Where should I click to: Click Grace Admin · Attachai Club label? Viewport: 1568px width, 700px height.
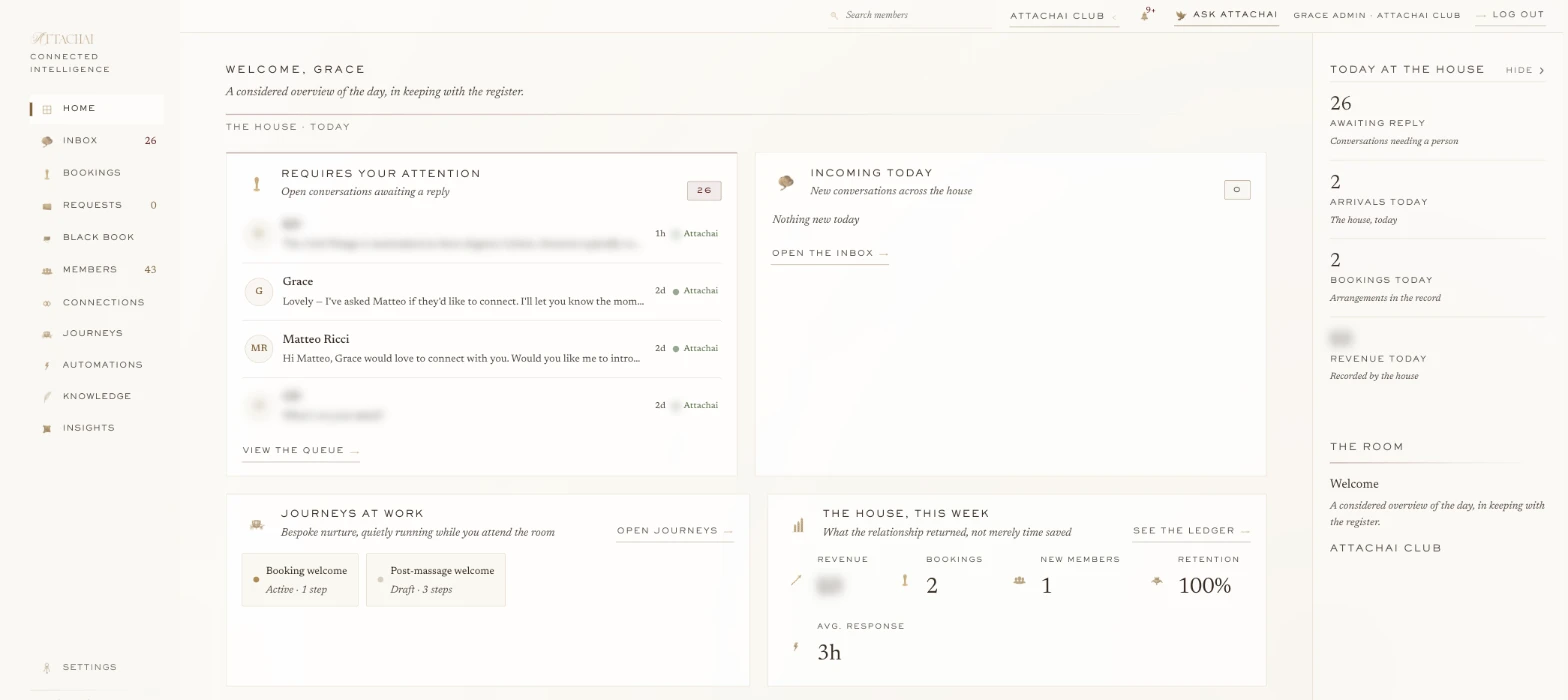pyautogui.click(x=1376, y=16)
